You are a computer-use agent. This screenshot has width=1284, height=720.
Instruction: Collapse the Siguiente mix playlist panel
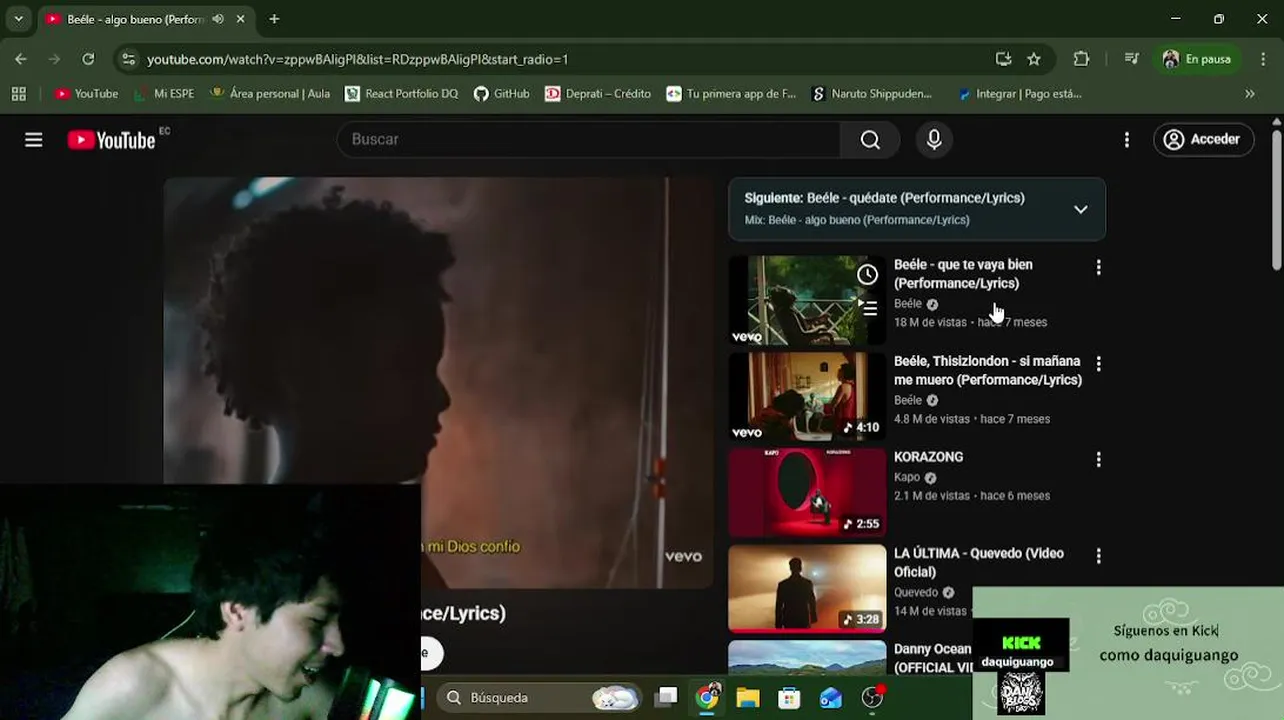click(x=1080, y=209)
